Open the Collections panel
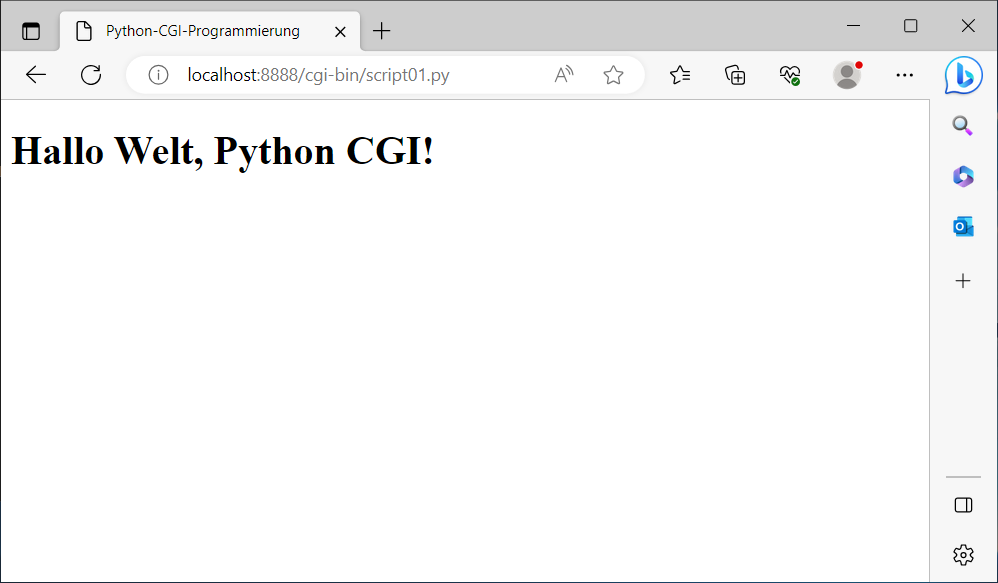This screenshot has width=998, height=583. tap(735, 75)
